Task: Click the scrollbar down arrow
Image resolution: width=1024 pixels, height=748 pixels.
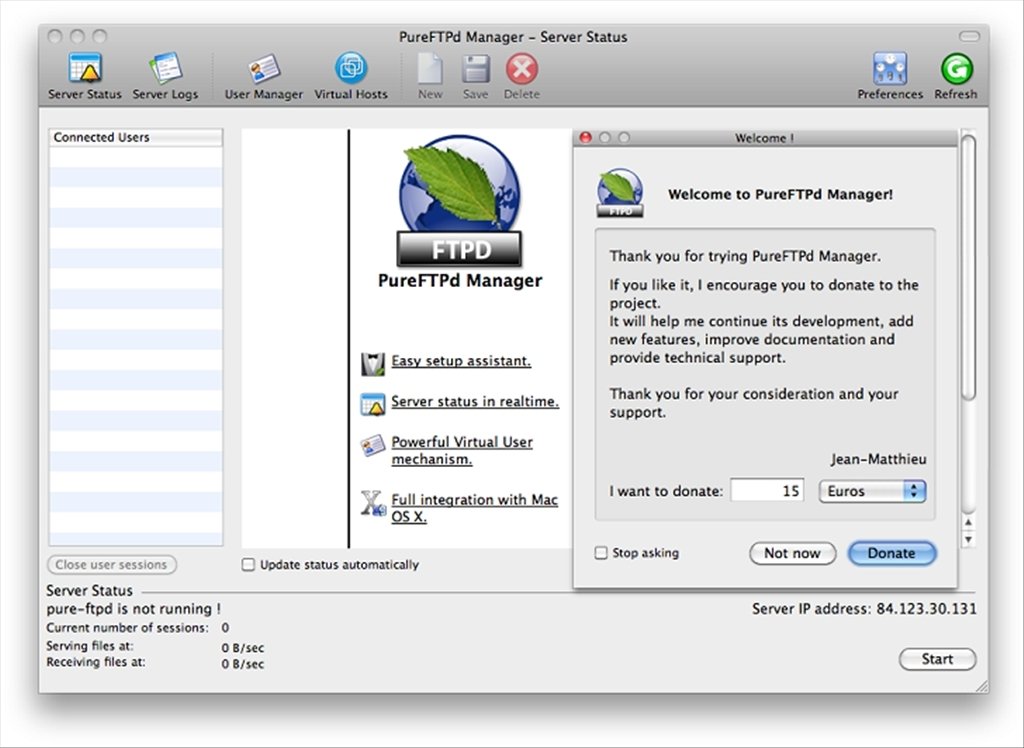Action: point(968,540)
